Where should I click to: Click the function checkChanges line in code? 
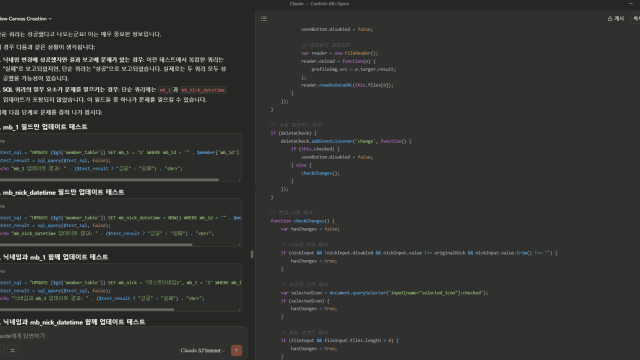point(302,221)
